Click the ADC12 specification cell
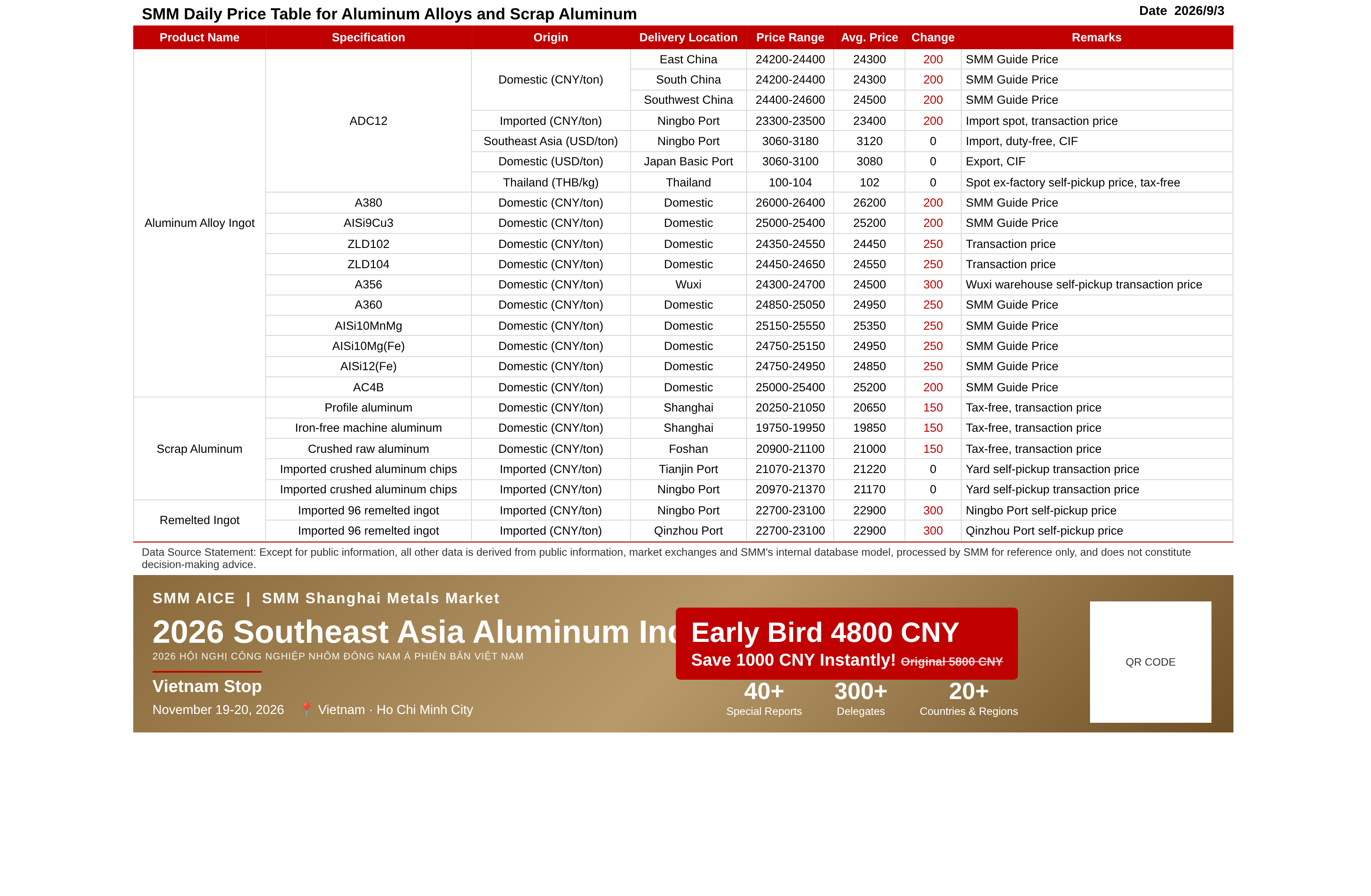The width and height of the screenshot is (1371, 896). (368, 121)
